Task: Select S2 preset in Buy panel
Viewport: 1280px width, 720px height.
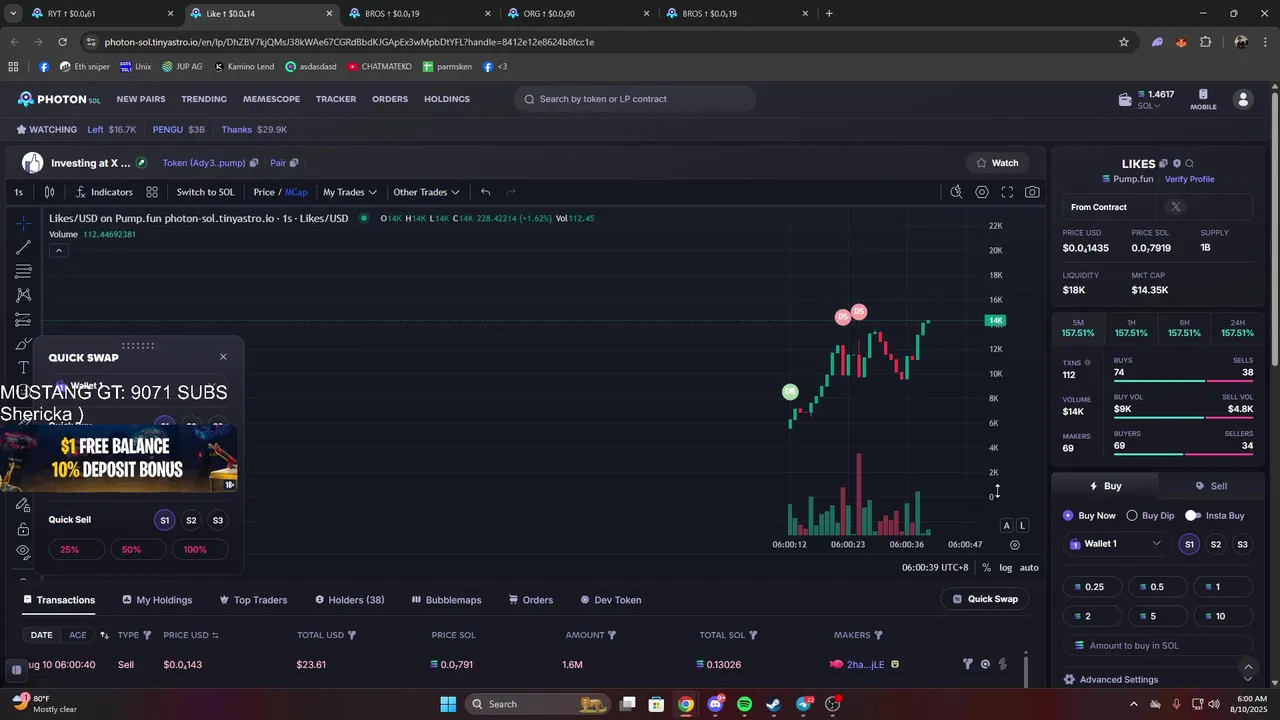Action: point(1216,544)
